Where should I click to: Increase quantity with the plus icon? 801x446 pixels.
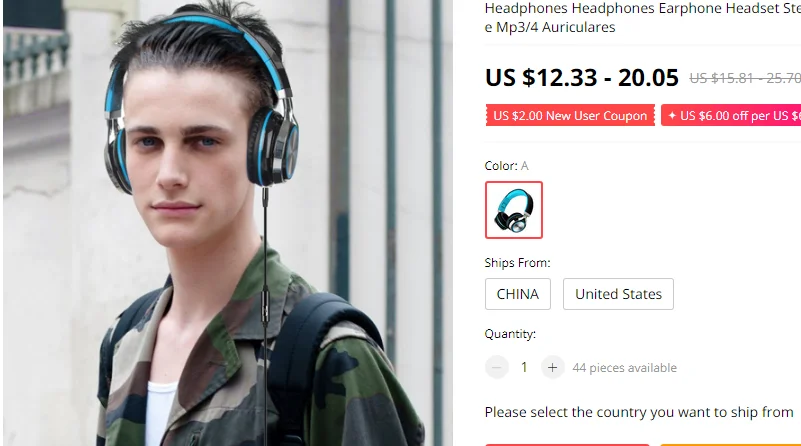point(552,367)
